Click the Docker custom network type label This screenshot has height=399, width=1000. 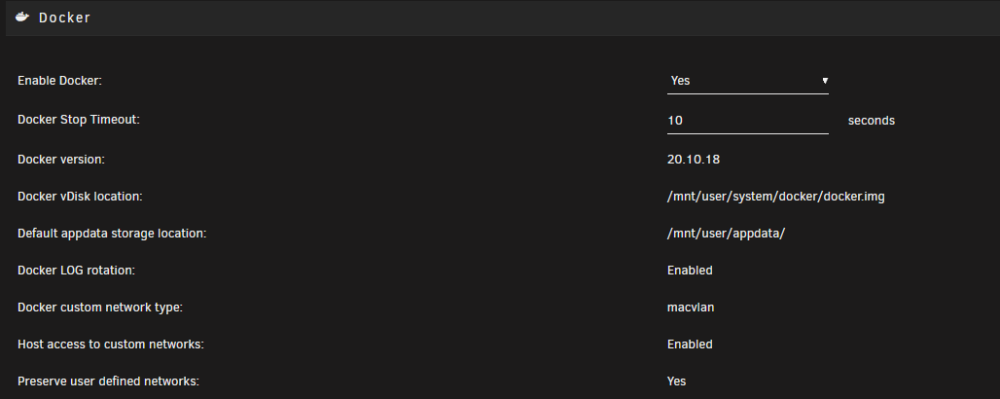coord(100,307)
